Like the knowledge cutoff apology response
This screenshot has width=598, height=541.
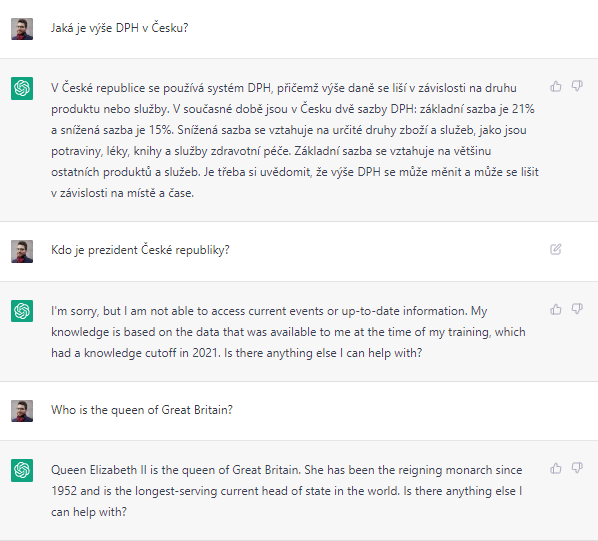click(556, 309)
